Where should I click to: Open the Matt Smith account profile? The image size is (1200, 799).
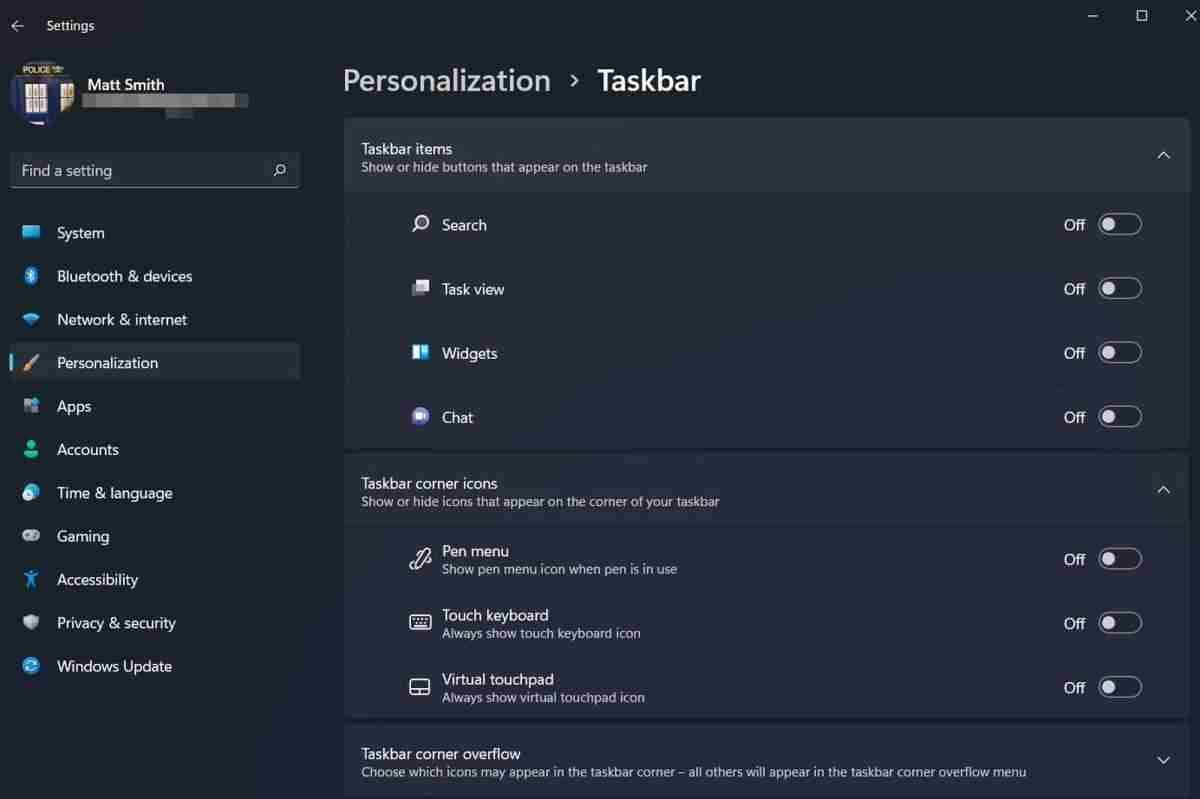125,85
